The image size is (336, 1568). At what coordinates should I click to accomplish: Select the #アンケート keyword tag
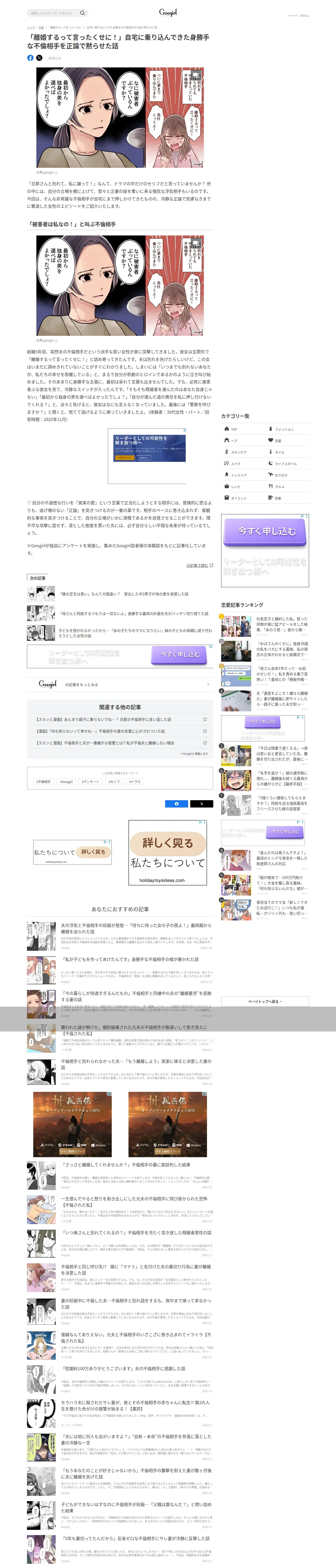[x=90, y=782]
